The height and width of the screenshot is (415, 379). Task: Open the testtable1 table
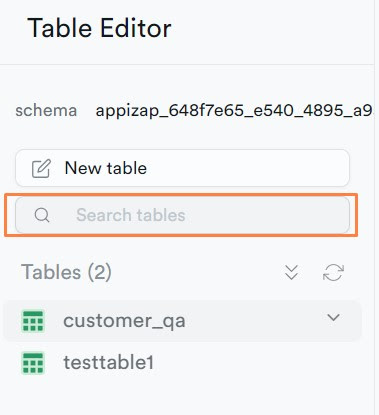click(x=109, y=362)
